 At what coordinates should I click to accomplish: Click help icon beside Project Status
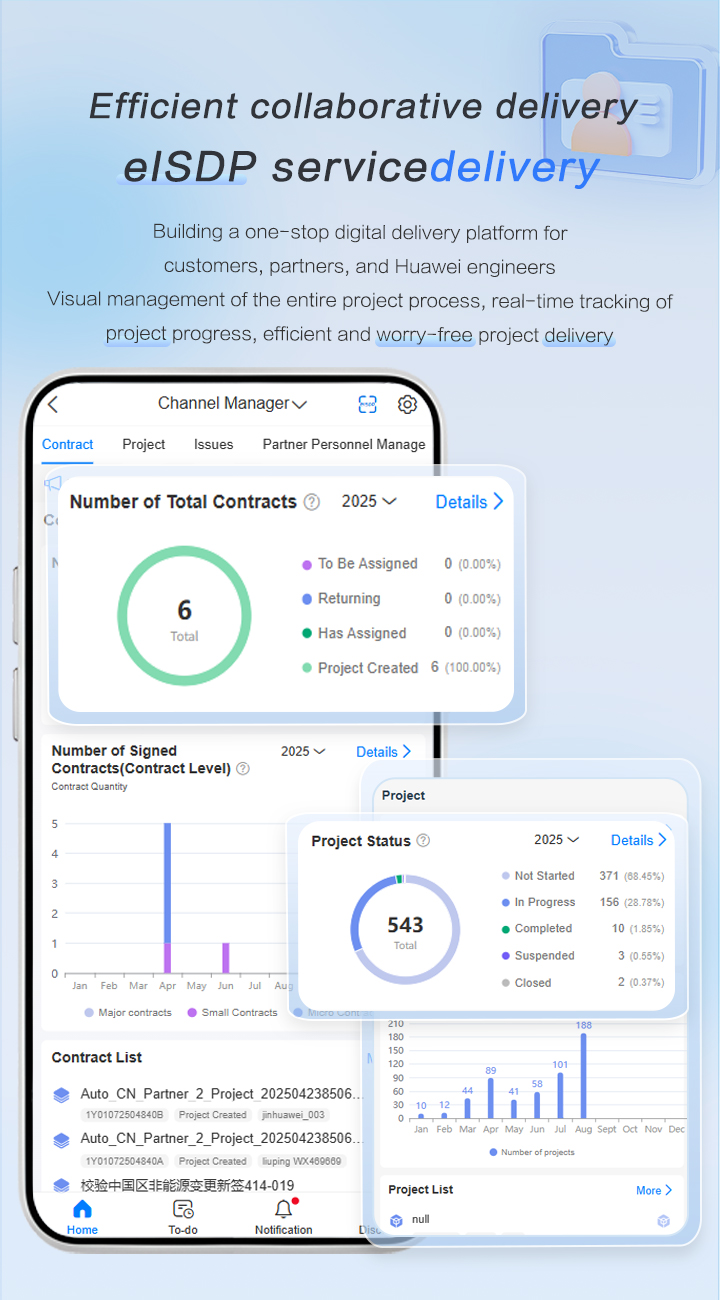tap(423, 841)
